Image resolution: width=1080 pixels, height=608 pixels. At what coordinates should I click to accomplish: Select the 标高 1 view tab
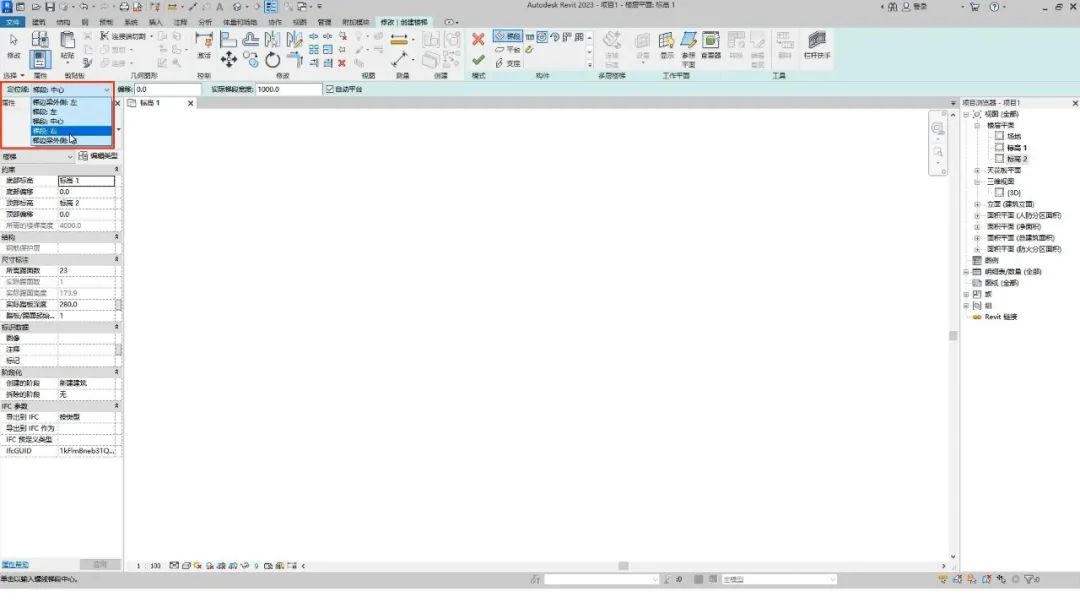[150, 103]
